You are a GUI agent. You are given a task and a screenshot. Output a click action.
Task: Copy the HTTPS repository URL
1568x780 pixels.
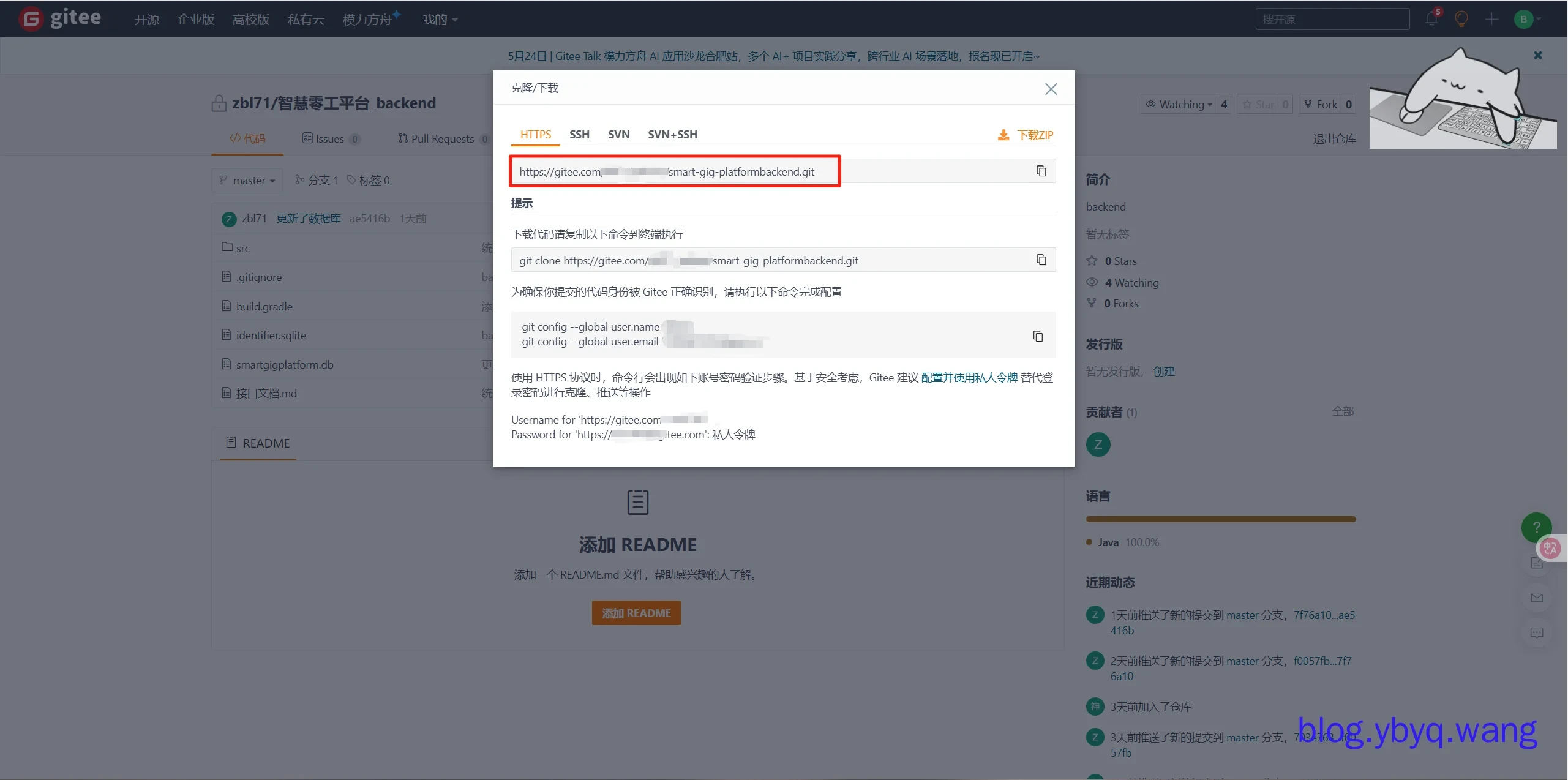1041,171
